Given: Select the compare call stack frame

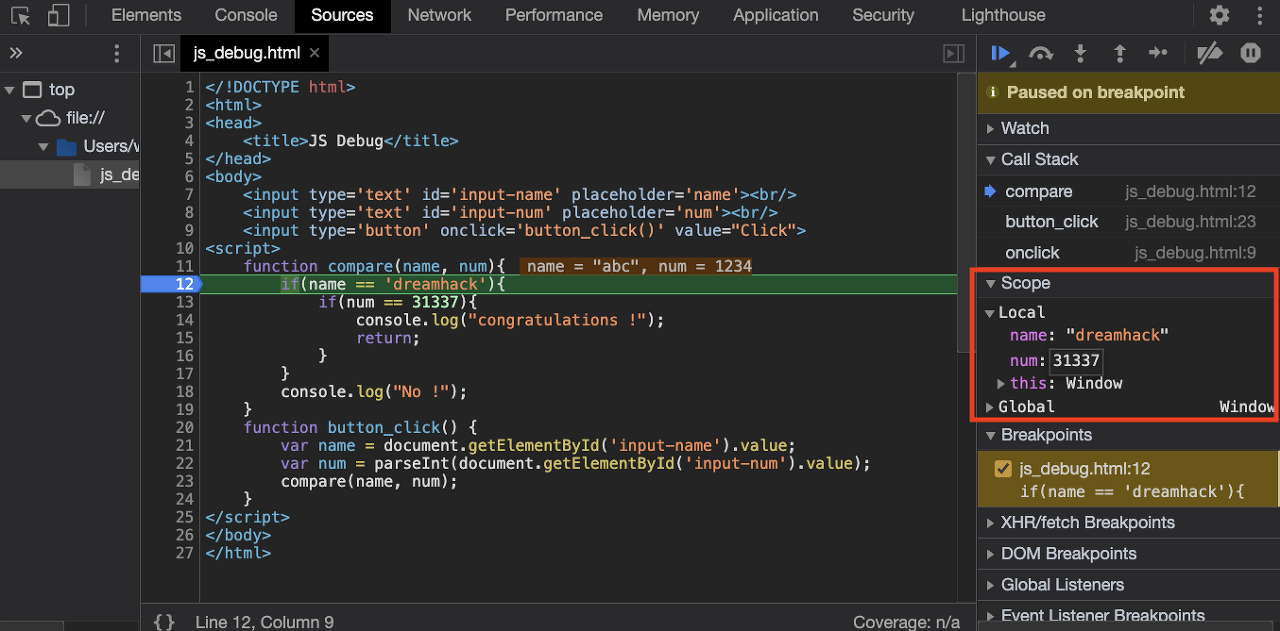Looking at the screenshot, I should pos(1039,191).
